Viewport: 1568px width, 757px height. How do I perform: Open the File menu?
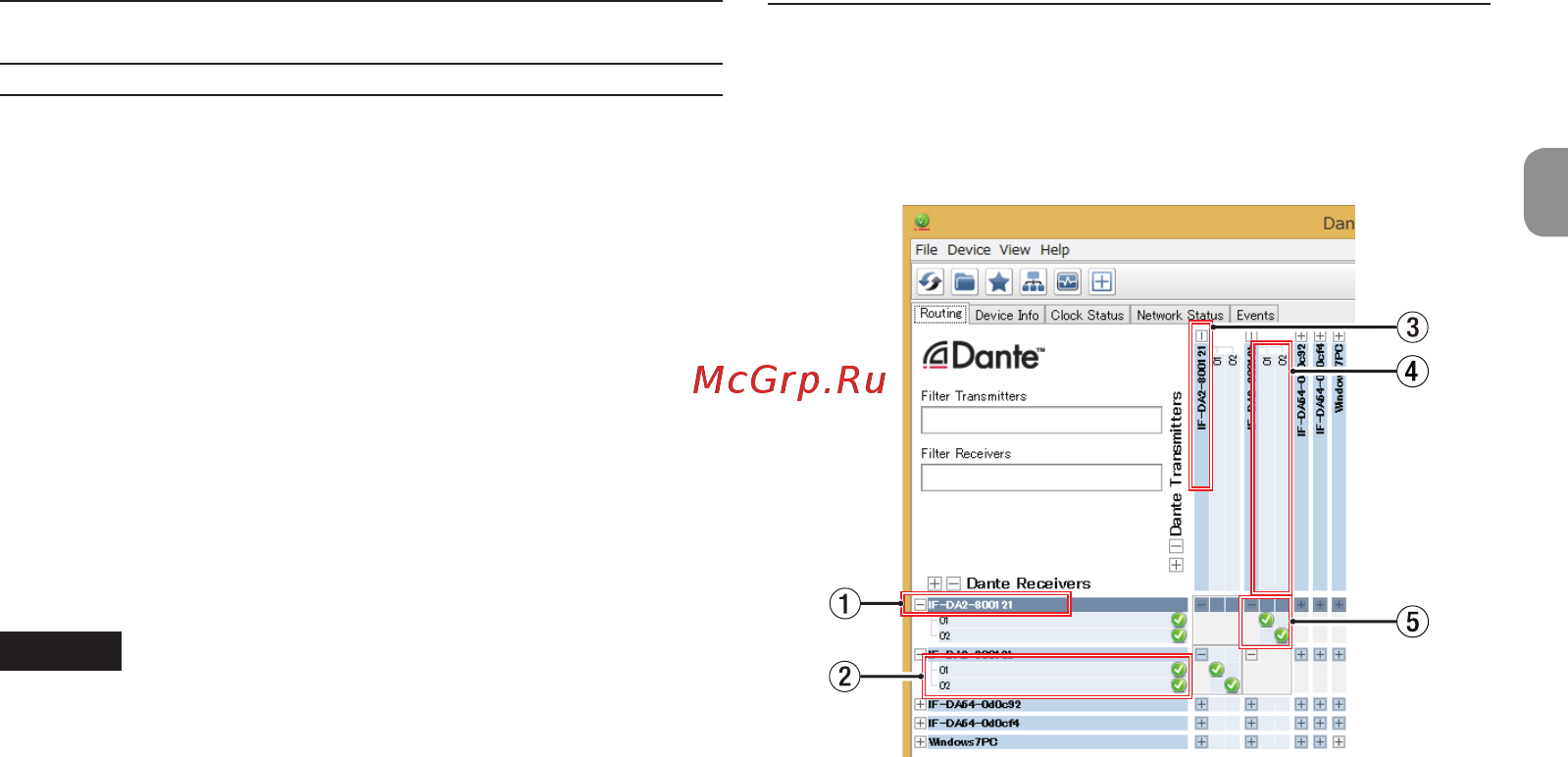927,250
